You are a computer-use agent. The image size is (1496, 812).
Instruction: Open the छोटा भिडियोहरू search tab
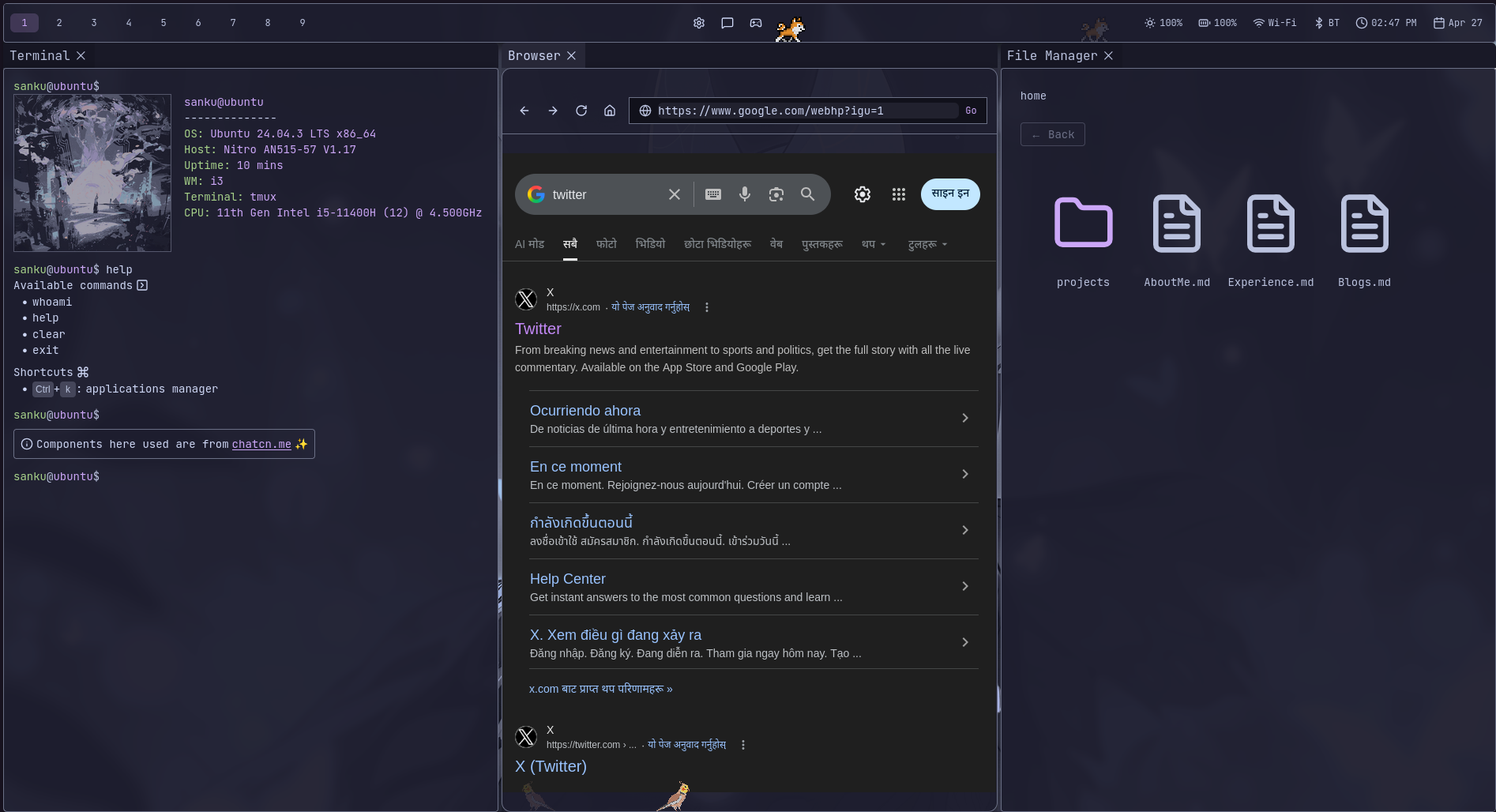717,245
